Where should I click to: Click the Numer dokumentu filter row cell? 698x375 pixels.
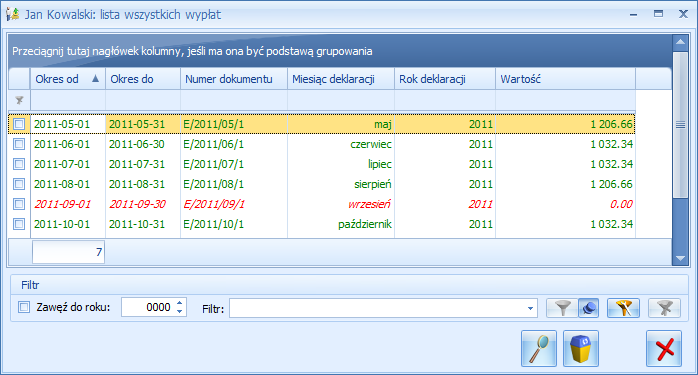coord(234,100)
